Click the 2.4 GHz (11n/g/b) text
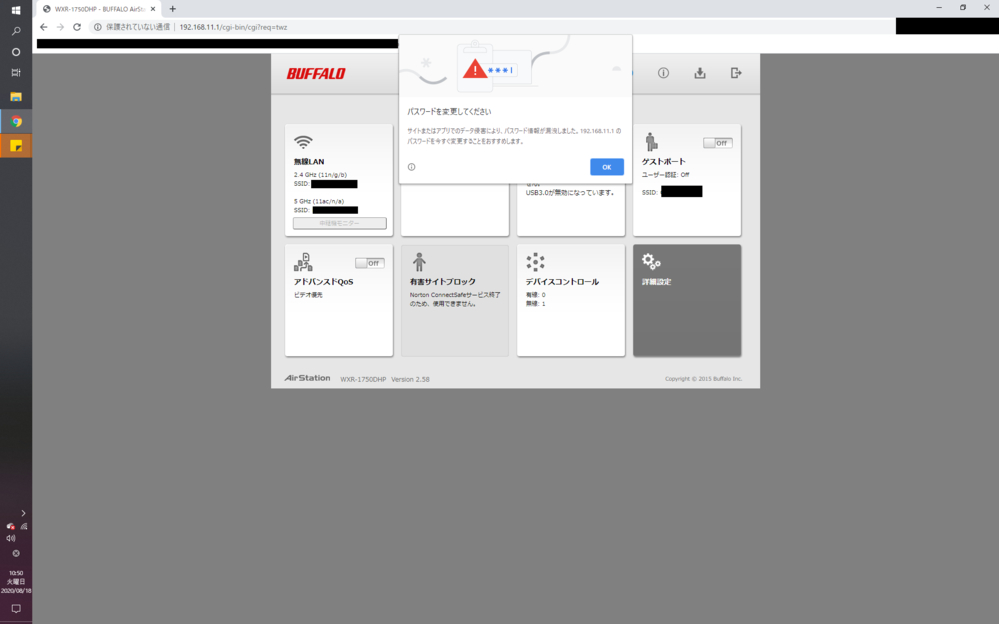 (x=320, y=175)
